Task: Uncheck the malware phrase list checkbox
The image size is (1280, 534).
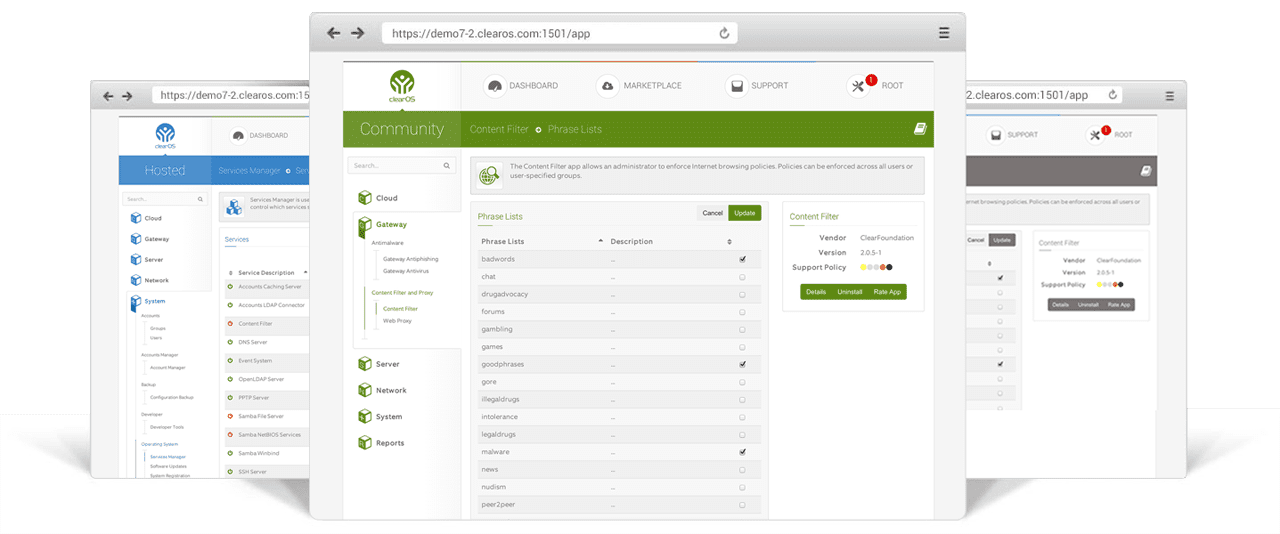Action: click(x=742, y=452)
